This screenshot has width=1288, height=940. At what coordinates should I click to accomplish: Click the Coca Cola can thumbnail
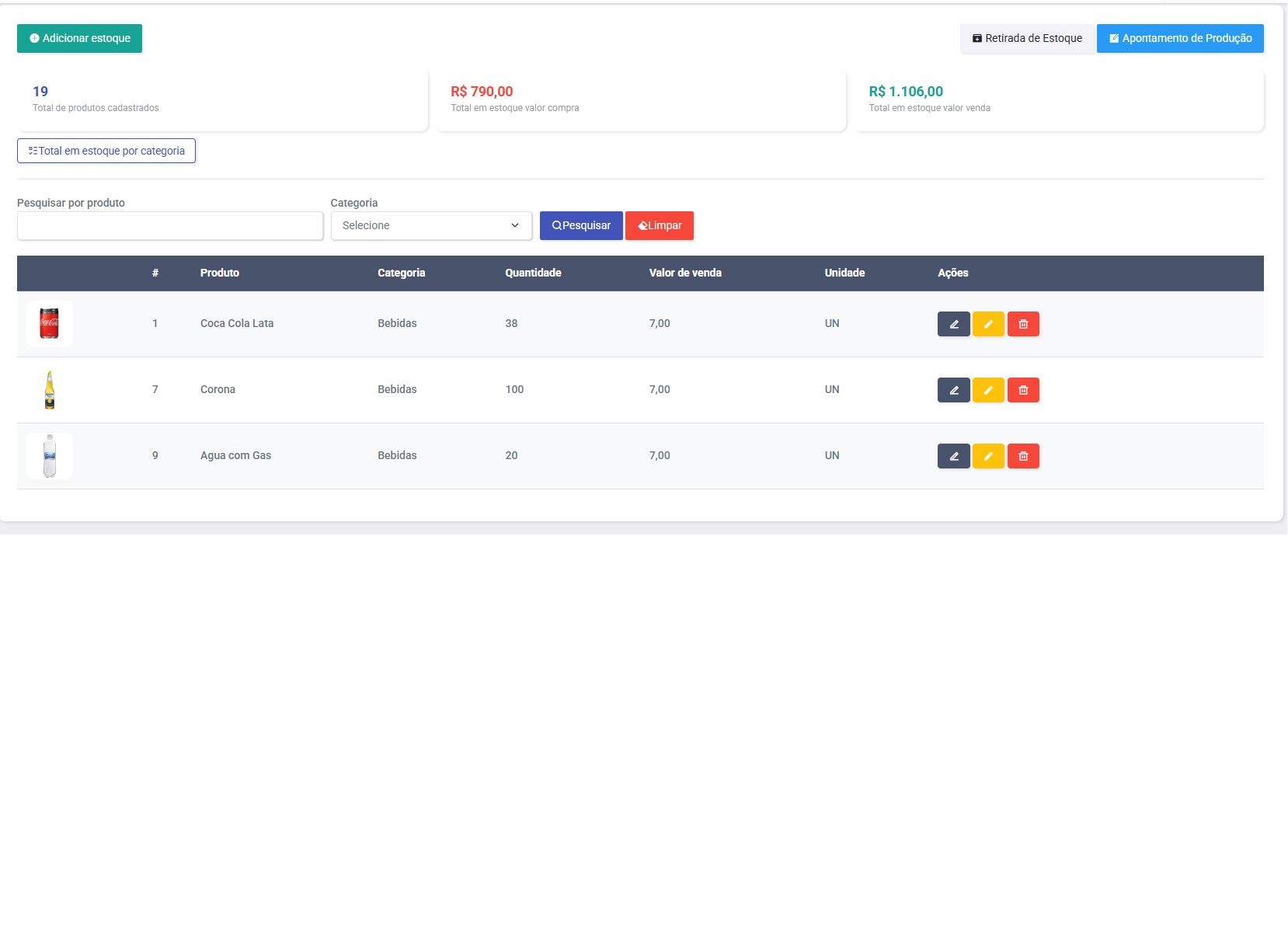50,323
